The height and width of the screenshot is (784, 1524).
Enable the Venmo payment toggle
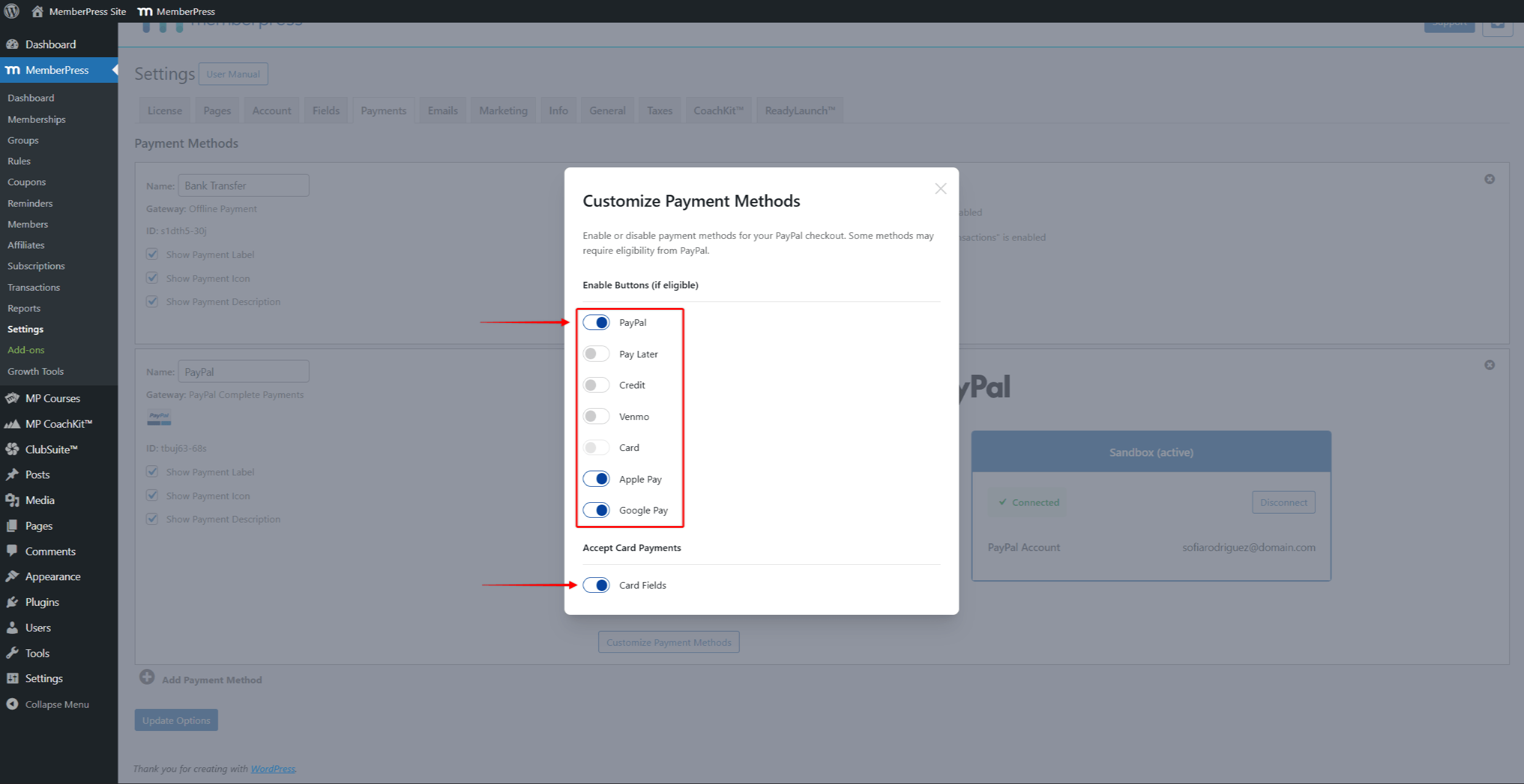click(595, 416)
